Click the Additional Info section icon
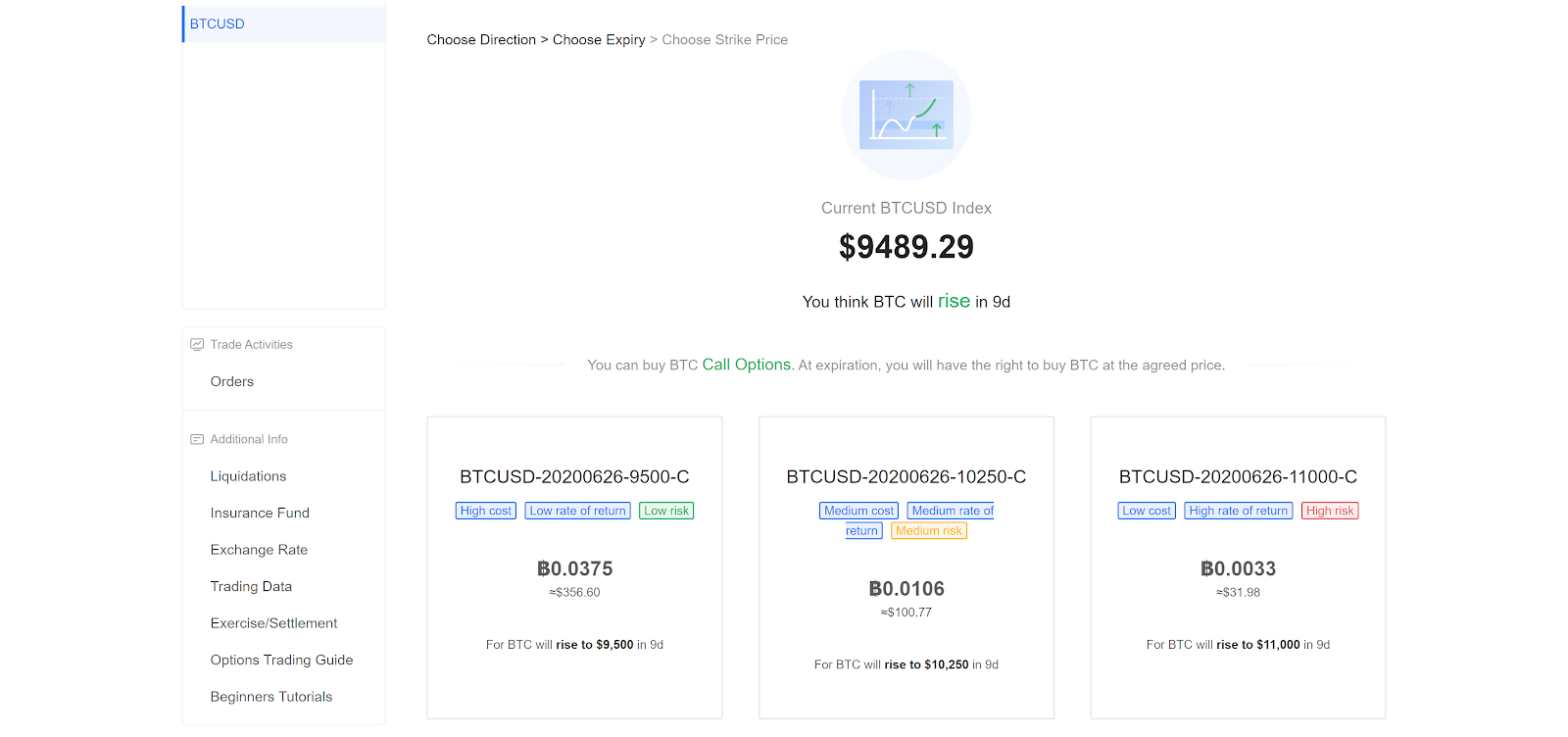Image resolution: width=1568 pixels, height=737 pixels. tap(197, 439)
